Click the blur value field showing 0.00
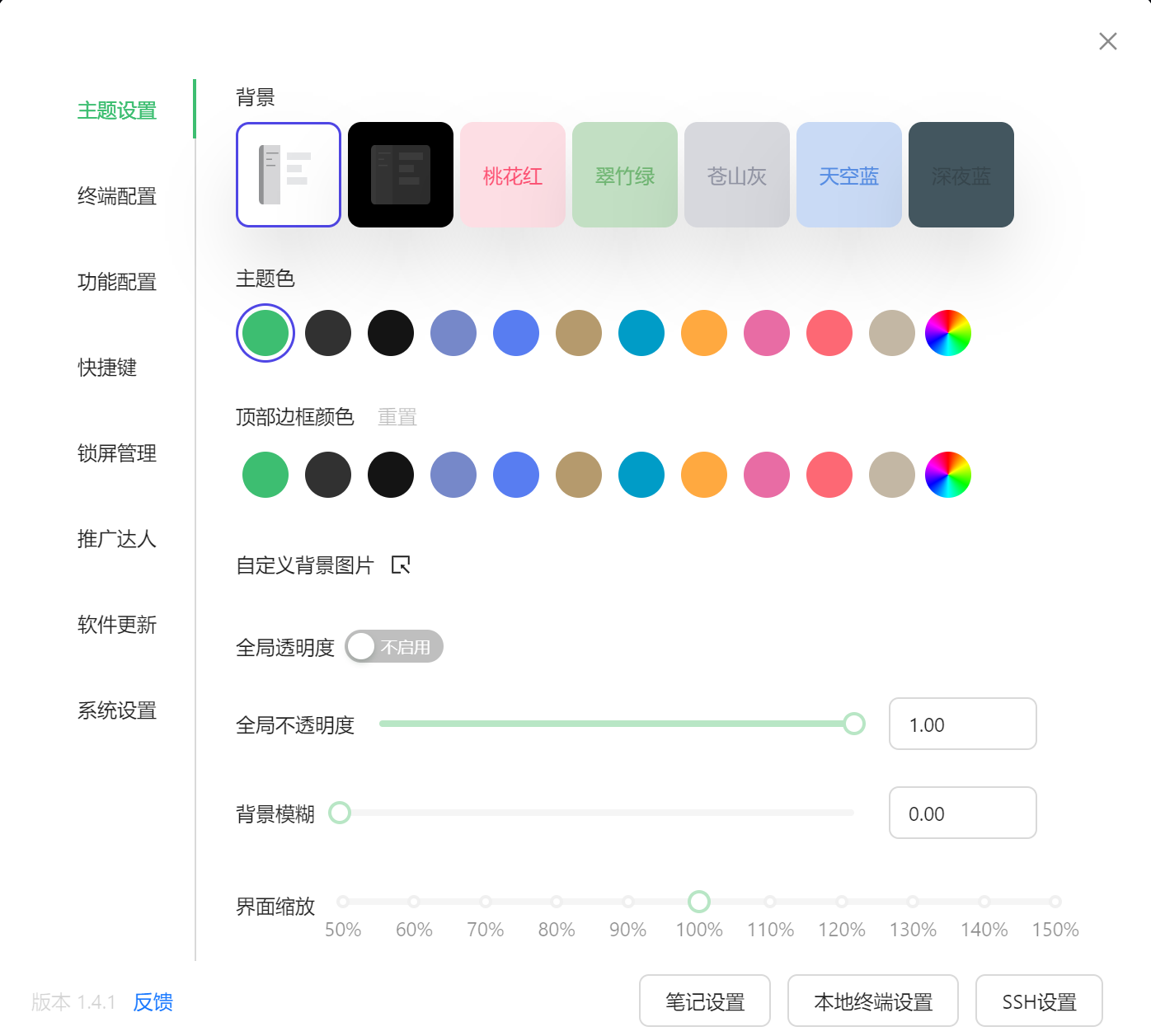This screenshot has height=1036, width=1151. click(x=963, y=813)
